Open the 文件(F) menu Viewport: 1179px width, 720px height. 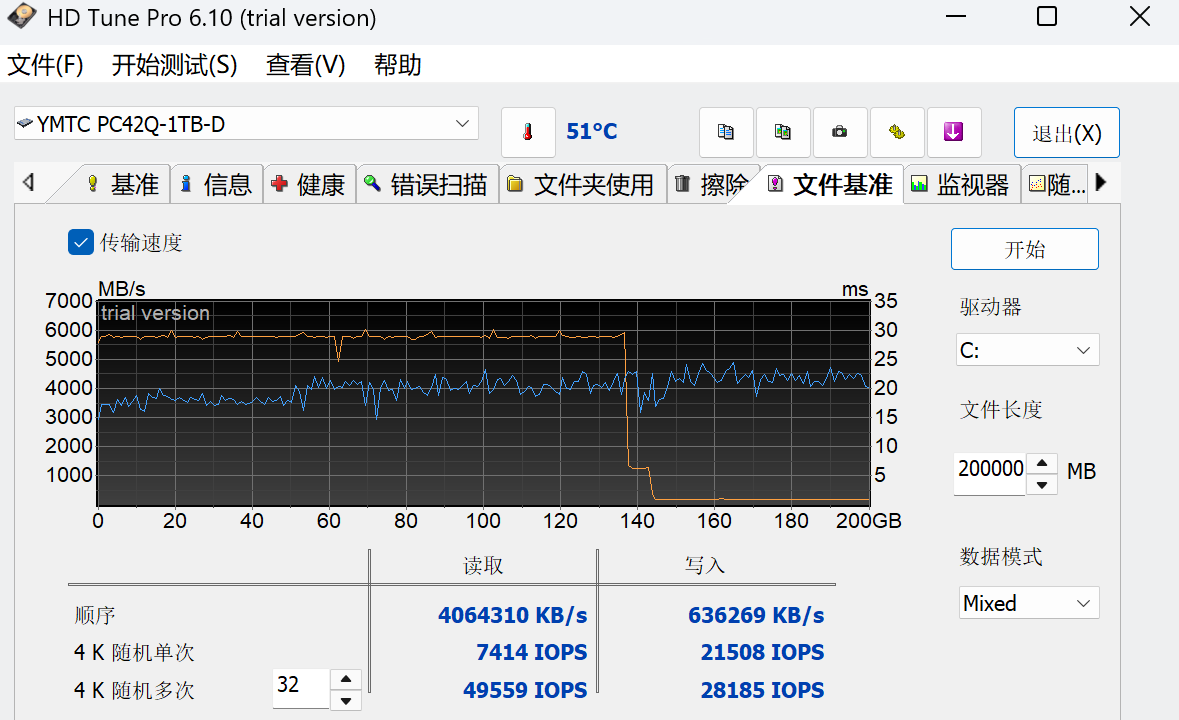coord(46,65)
